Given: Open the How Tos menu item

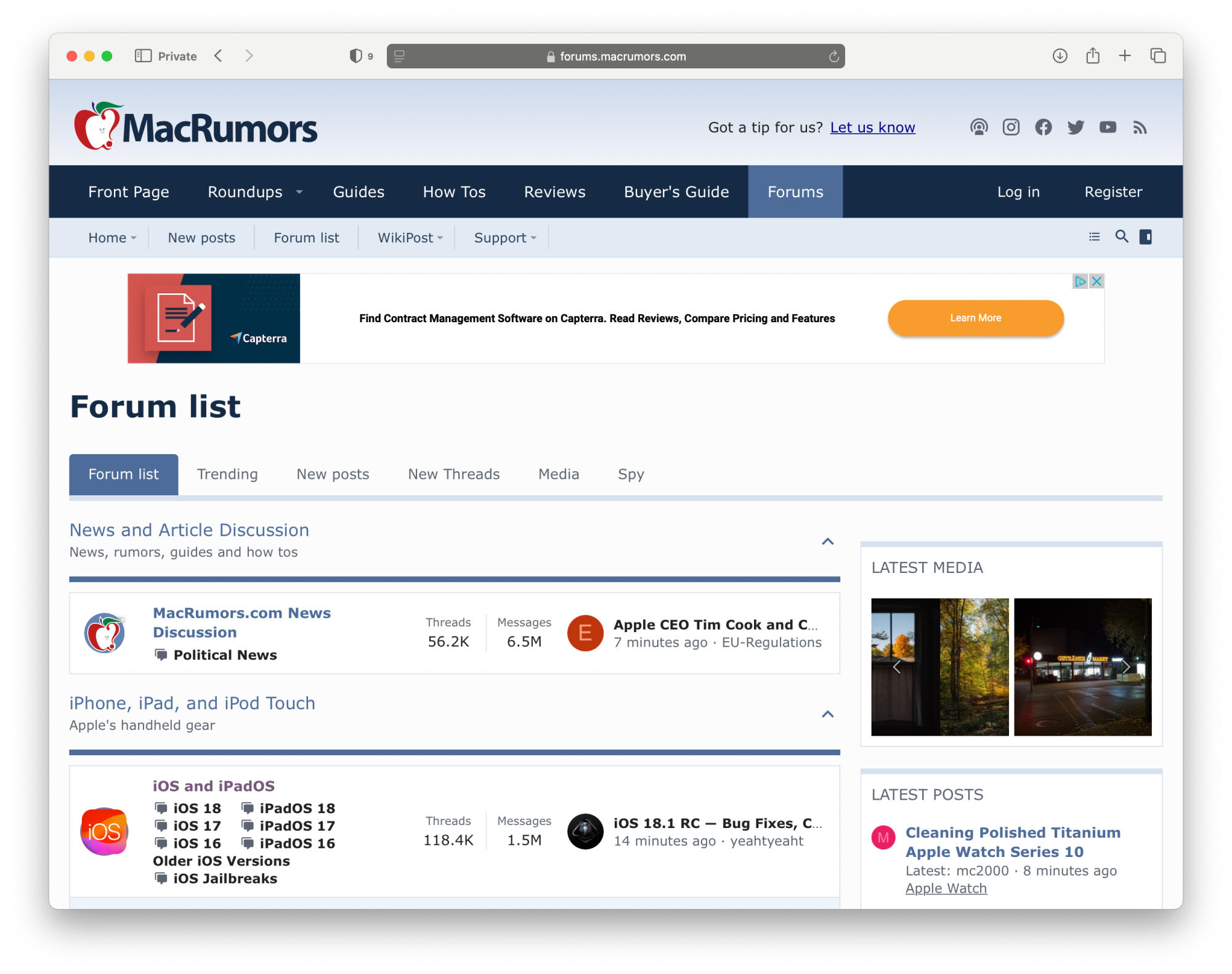Looking at the screenshot, I should pos(454,192).
